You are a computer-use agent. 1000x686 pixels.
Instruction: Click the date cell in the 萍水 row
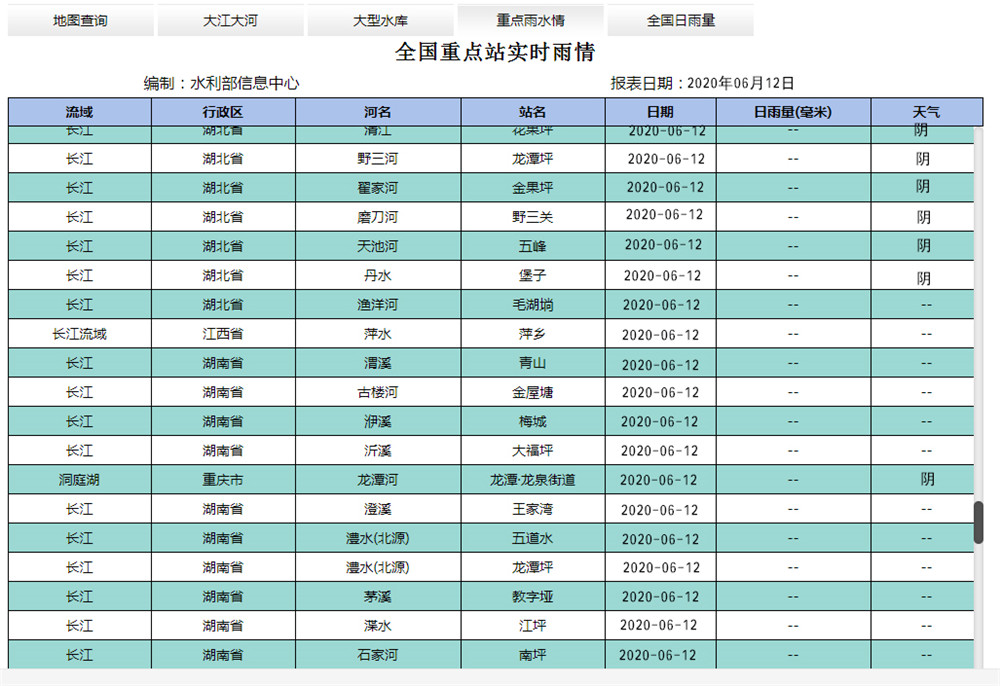pos(660,335)
